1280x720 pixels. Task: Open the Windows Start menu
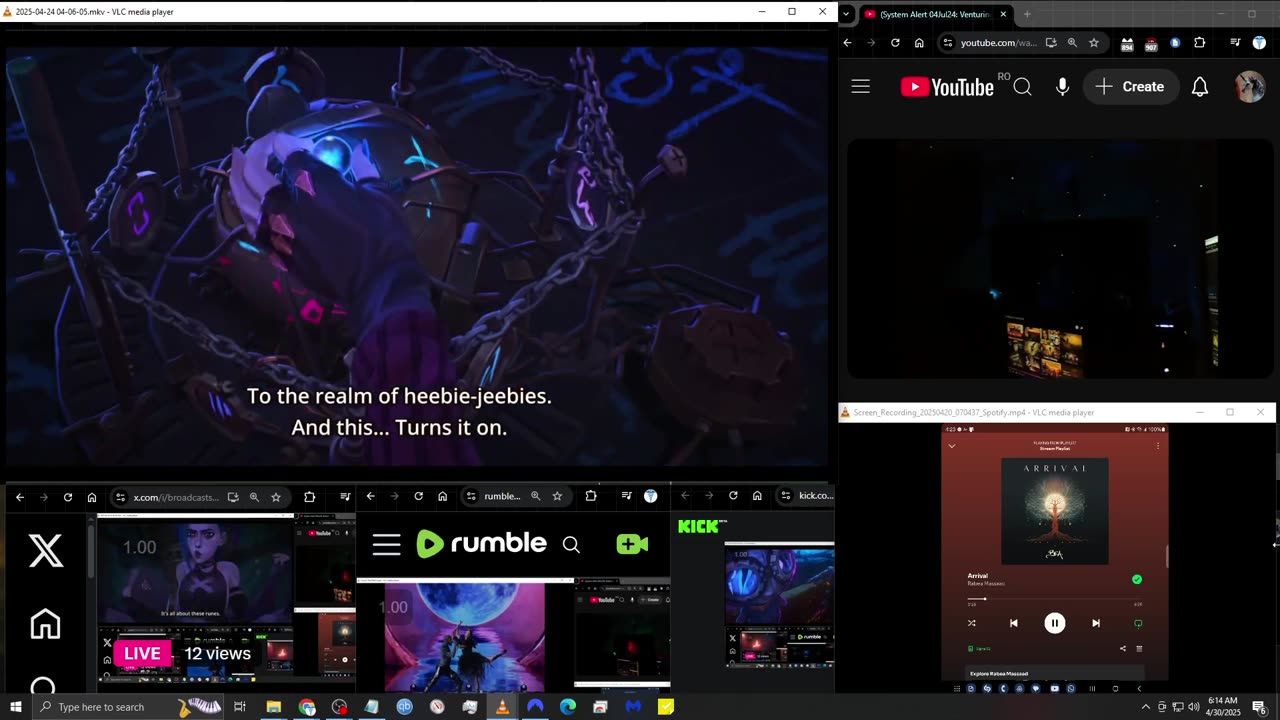tap(16, 707)
